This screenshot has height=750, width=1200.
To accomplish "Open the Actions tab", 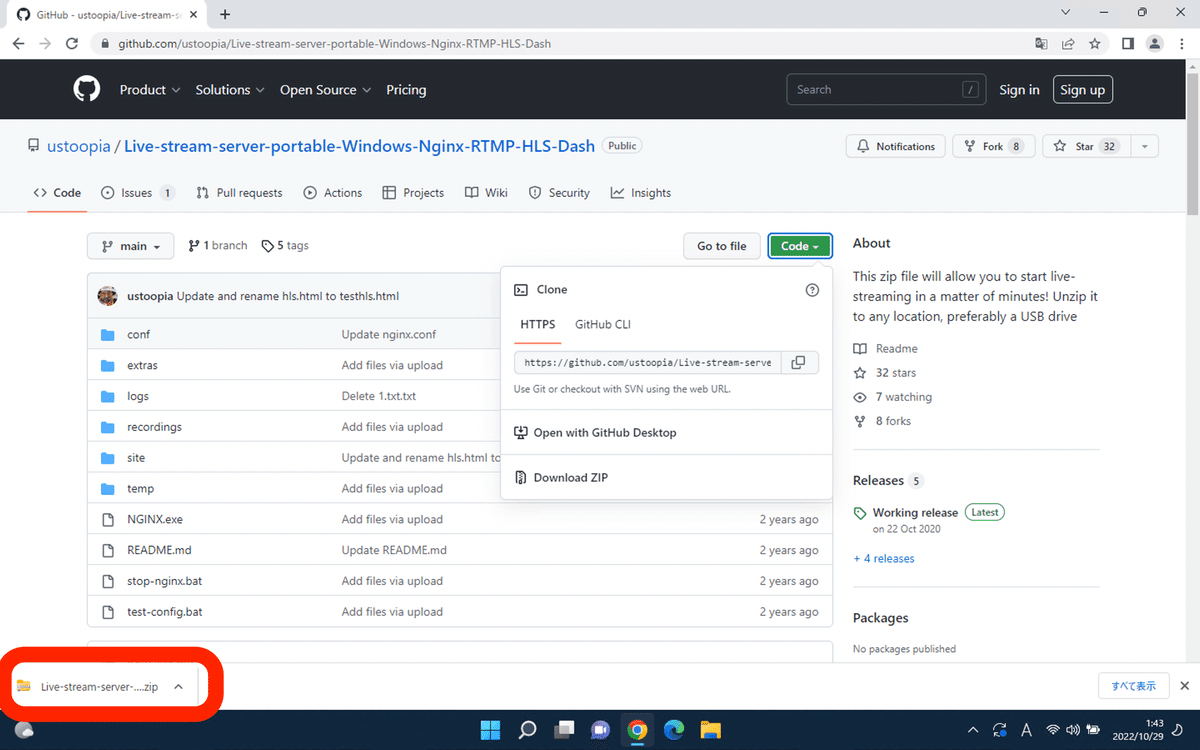I will [333, 193].
